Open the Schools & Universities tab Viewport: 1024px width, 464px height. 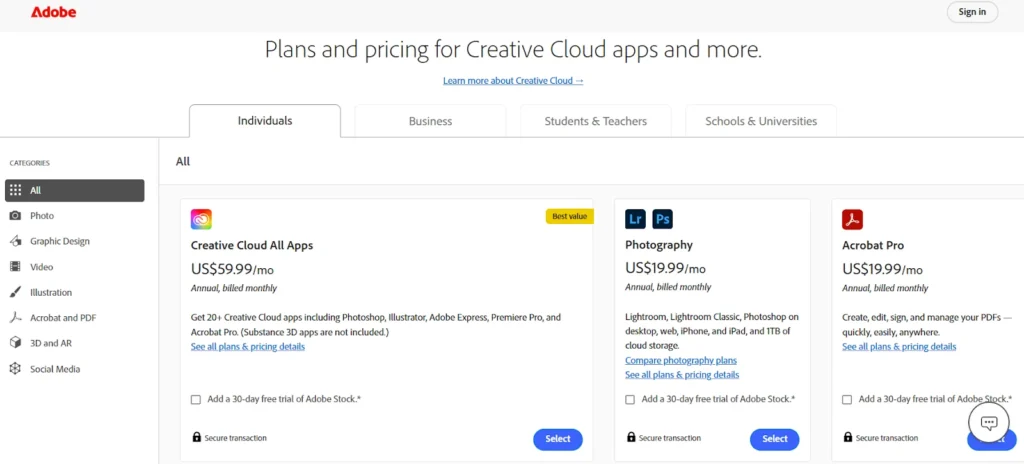coord(761,121)
